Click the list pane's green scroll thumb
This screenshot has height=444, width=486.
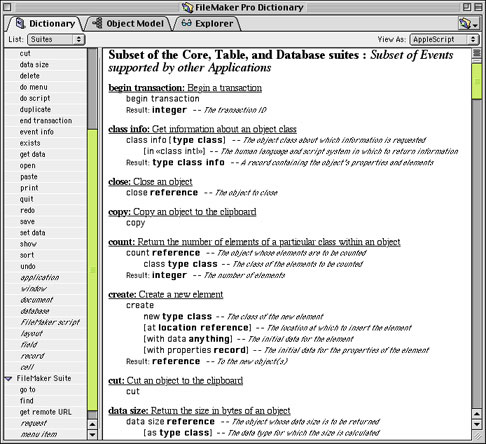(92, 270)
